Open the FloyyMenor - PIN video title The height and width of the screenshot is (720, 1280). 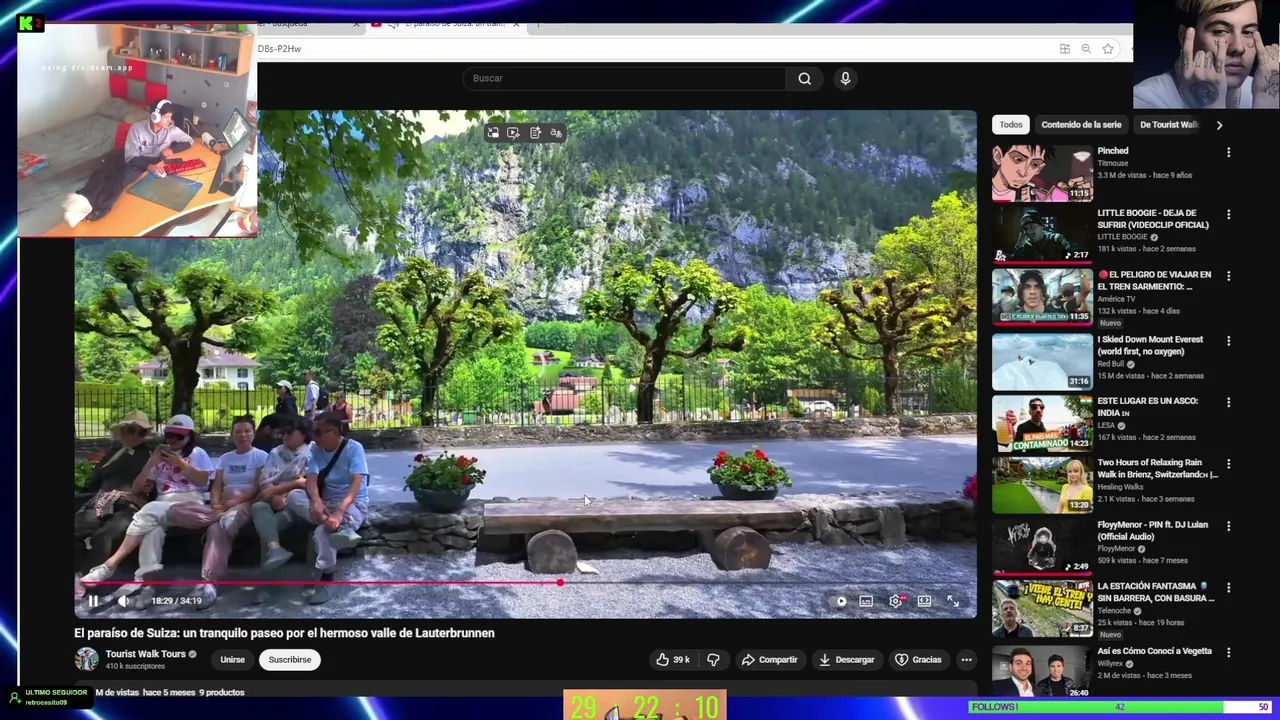[x=1152, y=531]
